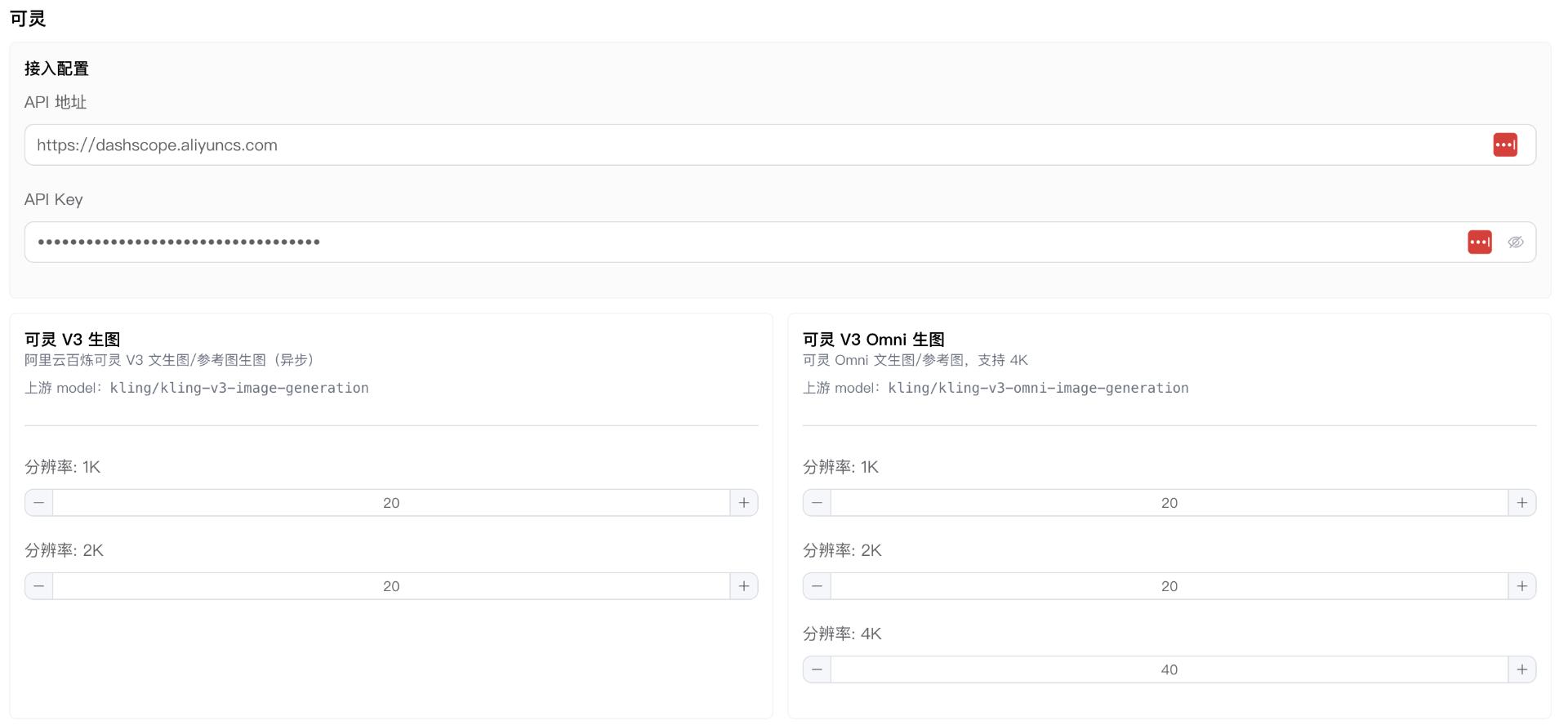Decrease 可灵 V3 Omni 1K resolution value

point(817,503)
